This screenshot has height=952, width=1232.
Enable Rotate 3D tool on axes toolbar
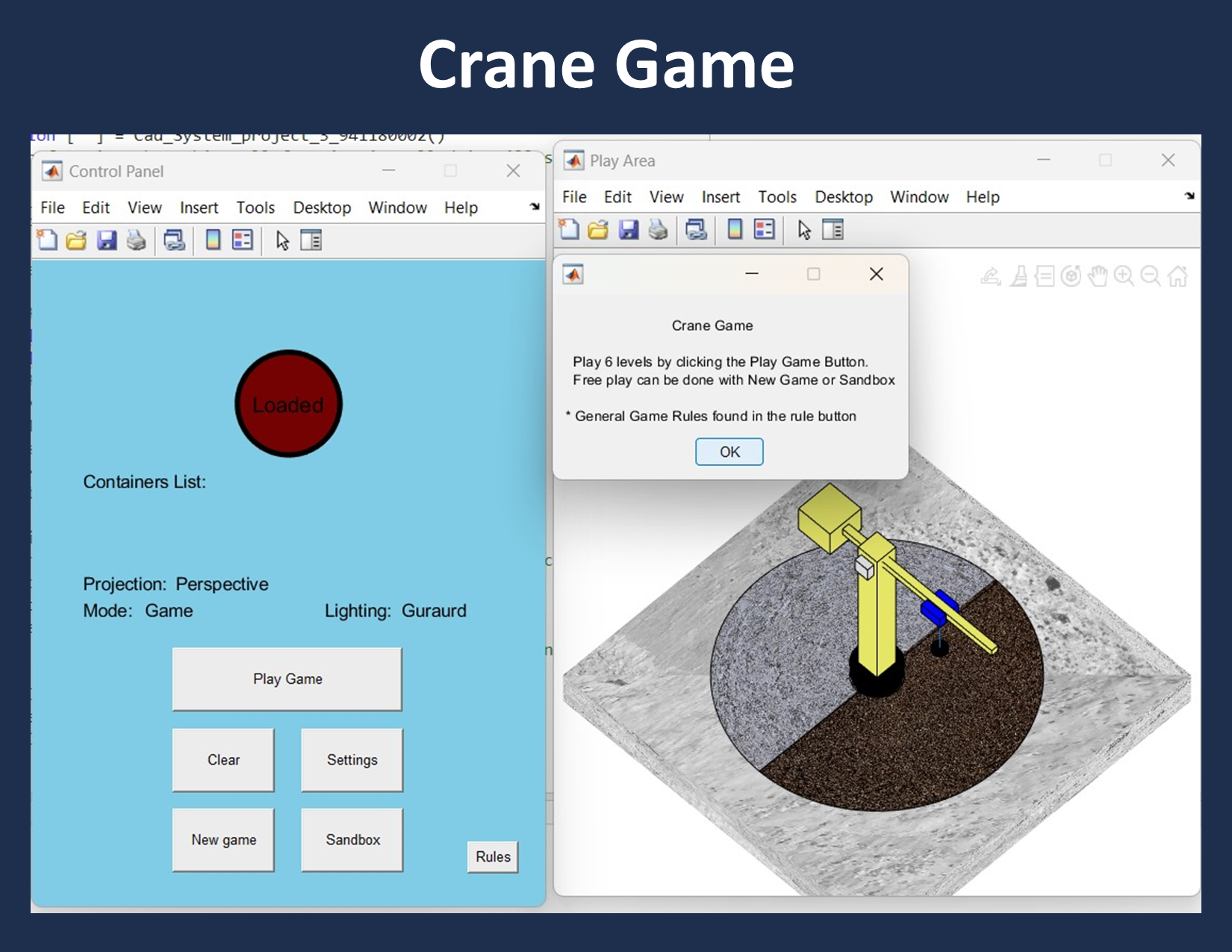[x=1071, y=276]
